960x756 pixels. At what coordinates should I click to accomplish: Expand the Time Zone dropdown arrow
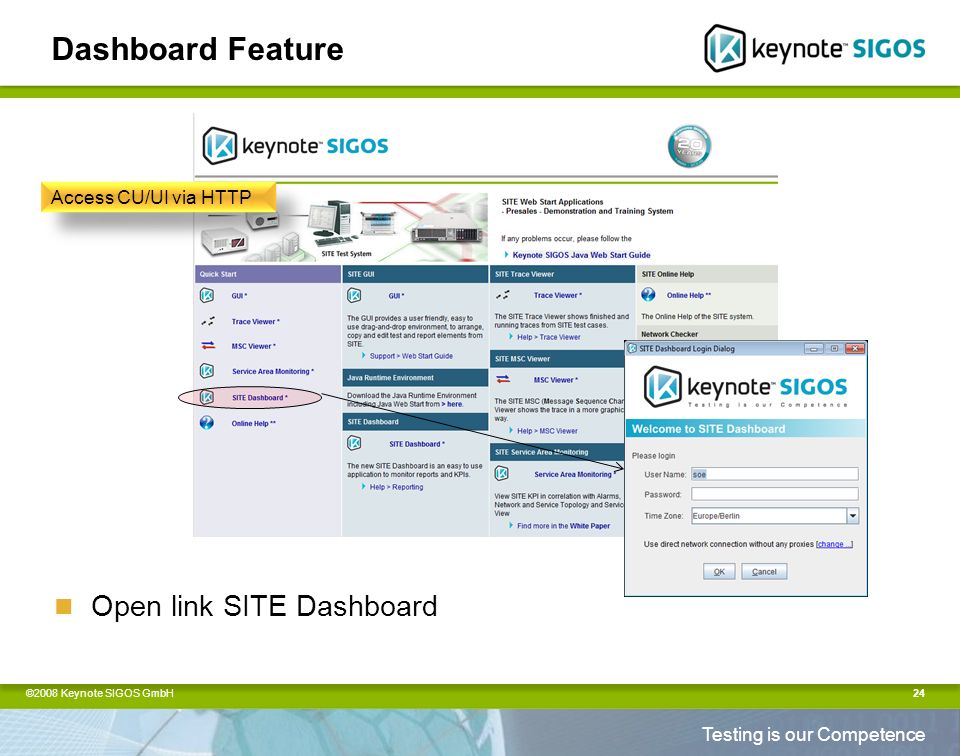click(x=852, y=516)
